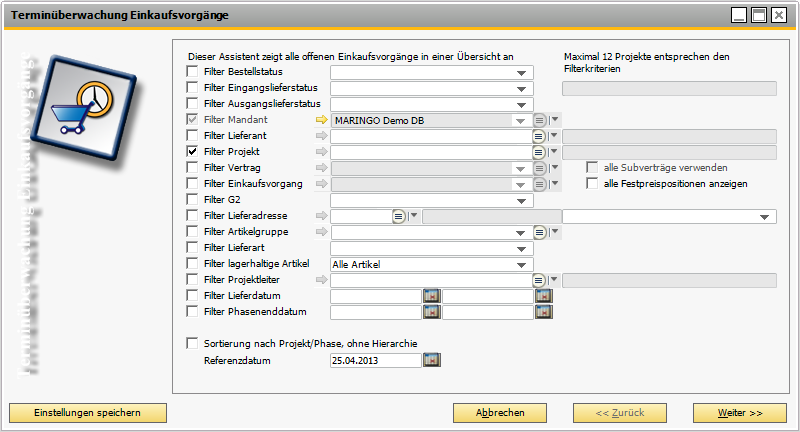Open calendar for Filter Phasenenddatum end date
Image resolution: width=800 pixels, height=432 pixels.
(x=544, y=312)
